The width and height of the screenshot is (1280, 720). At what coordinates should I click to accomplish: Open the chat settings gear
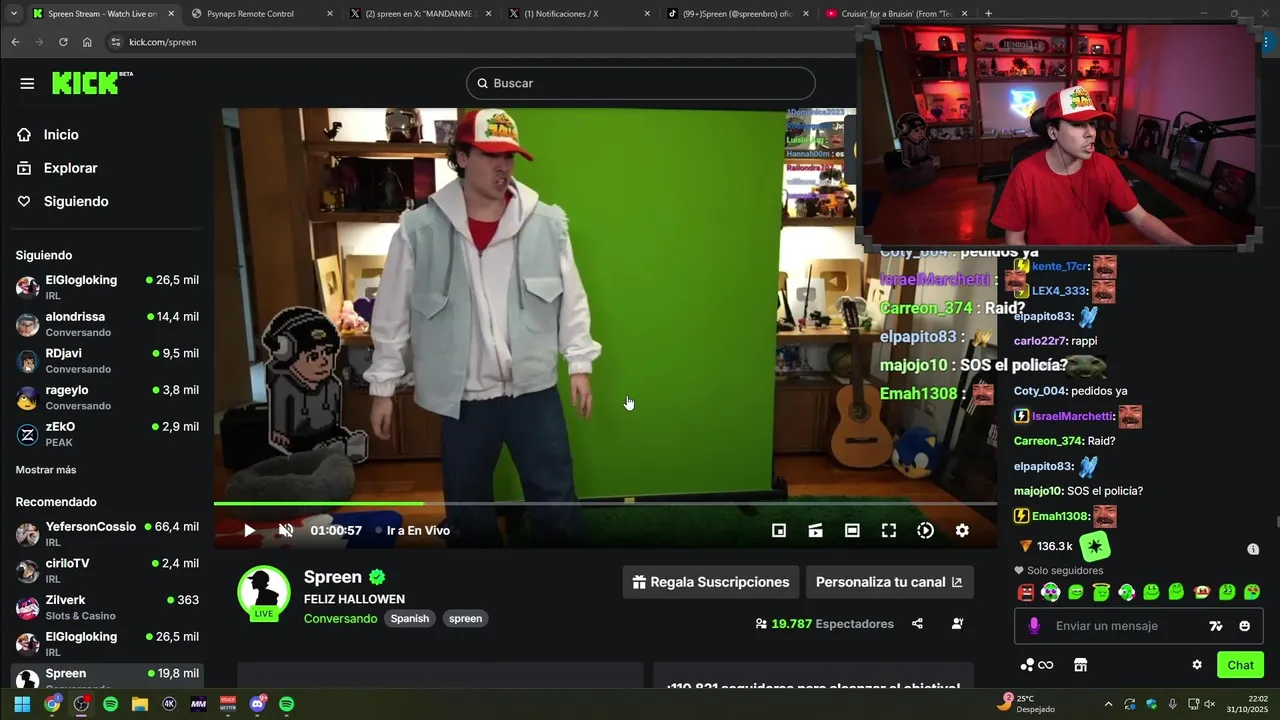[x=1197, y=665]
